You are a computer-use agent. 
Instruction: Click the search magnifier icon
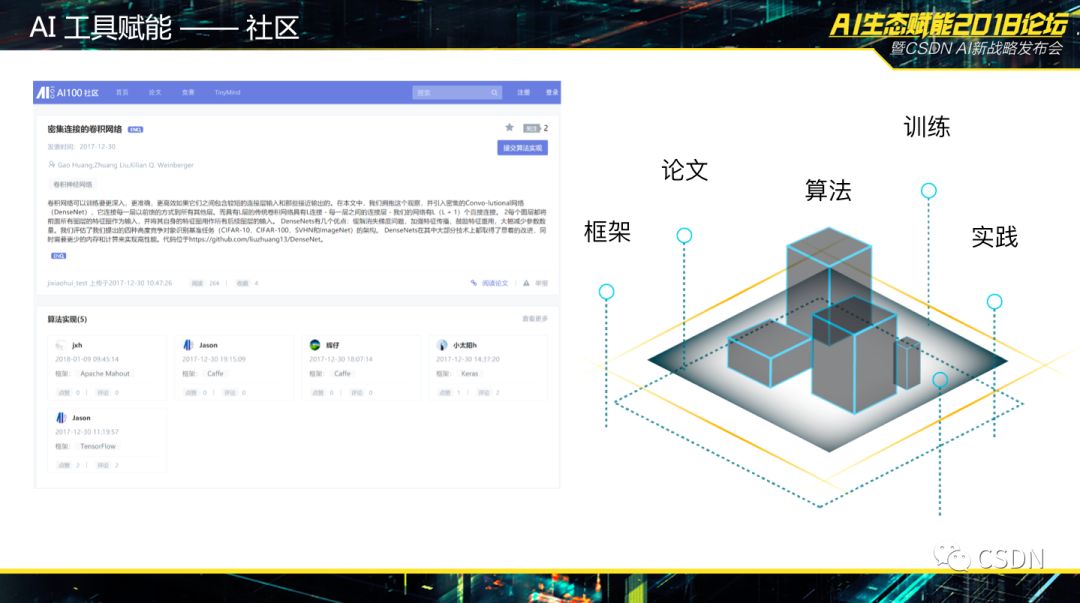tap(496, 92)
